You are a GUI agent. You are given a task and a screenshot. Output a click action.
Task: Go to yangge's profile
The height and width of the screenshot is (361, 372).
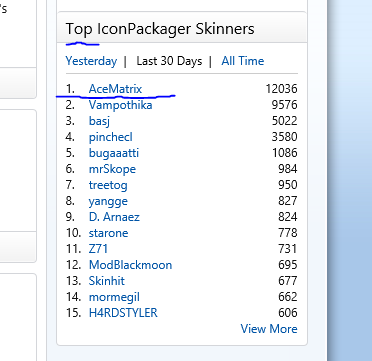click(108, 201)
